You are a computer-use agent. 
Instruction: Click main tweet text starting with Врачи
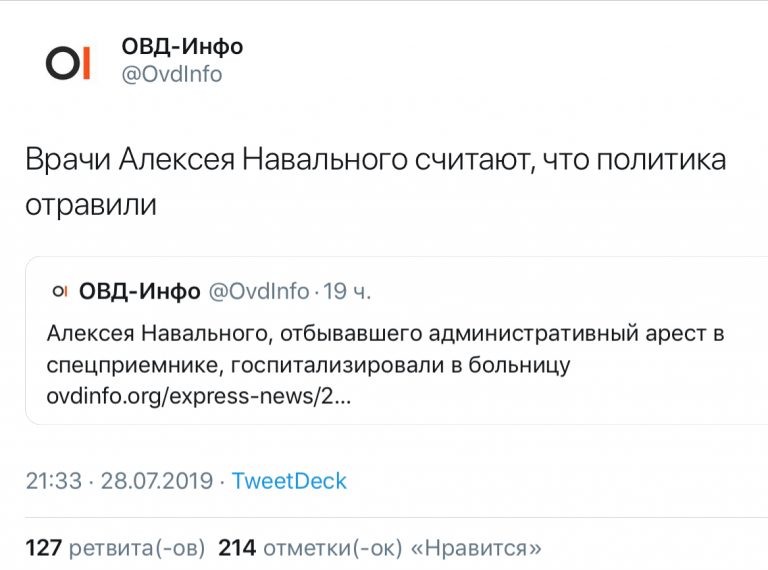[375, 160]
